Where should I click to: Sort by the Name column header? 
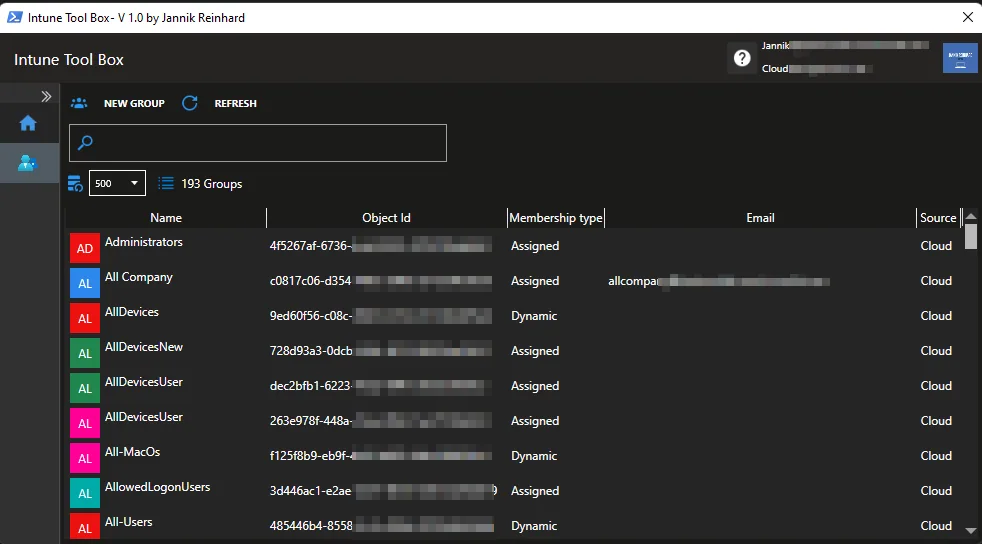pyautogui.click(x=166, y=218)
